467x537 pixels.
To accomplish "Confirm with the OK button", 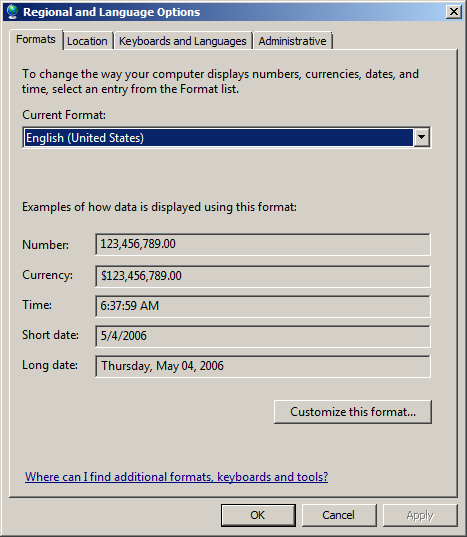I will click(x=258, y=515).
